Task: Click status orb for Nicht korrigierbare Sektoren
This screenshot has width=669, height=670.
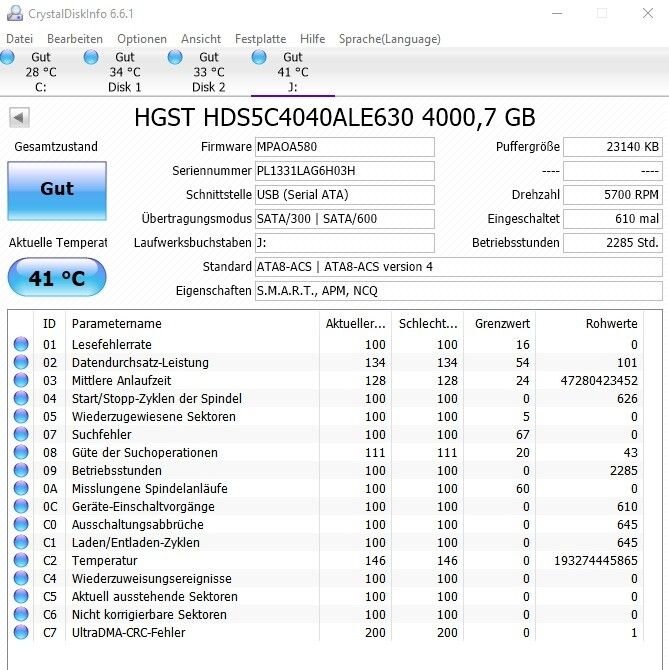Action: [21, 614]
